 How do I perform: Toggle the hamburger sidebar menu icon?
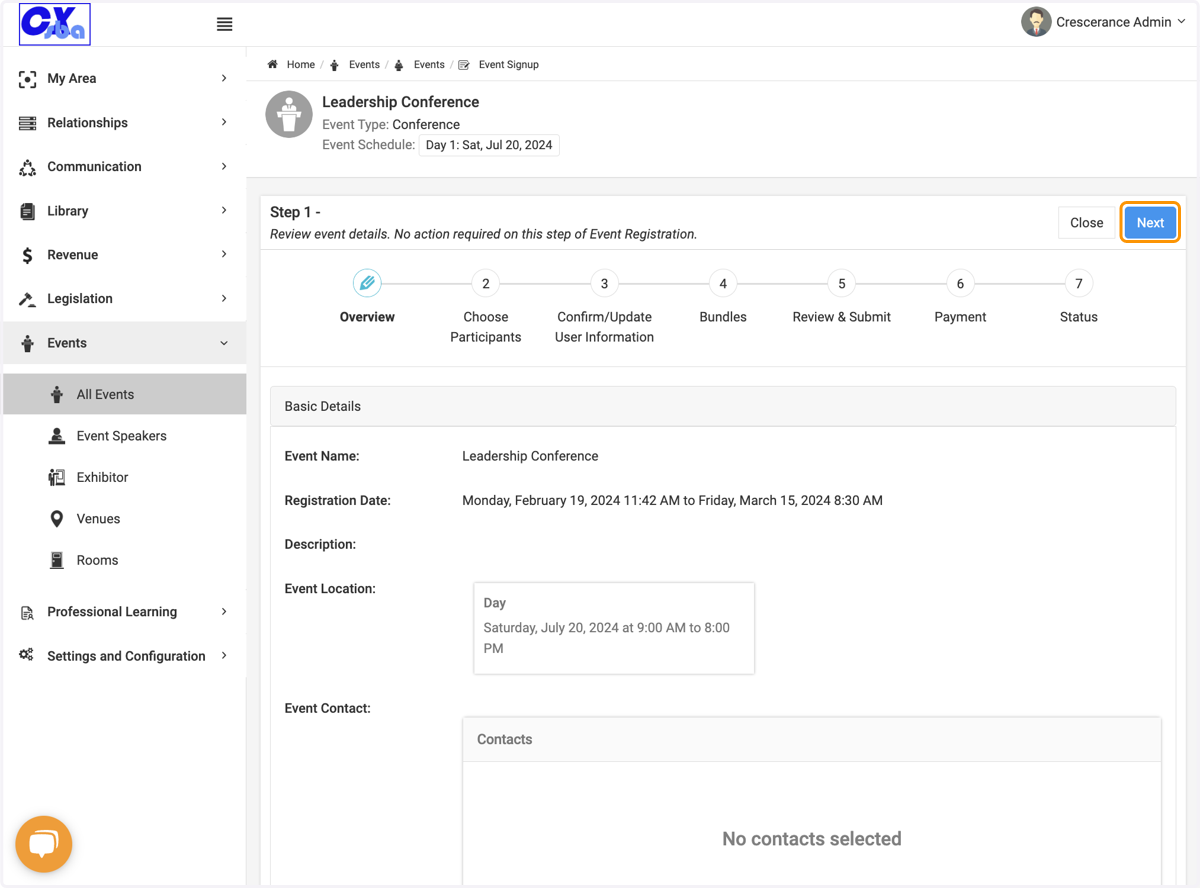pos(224,24)
